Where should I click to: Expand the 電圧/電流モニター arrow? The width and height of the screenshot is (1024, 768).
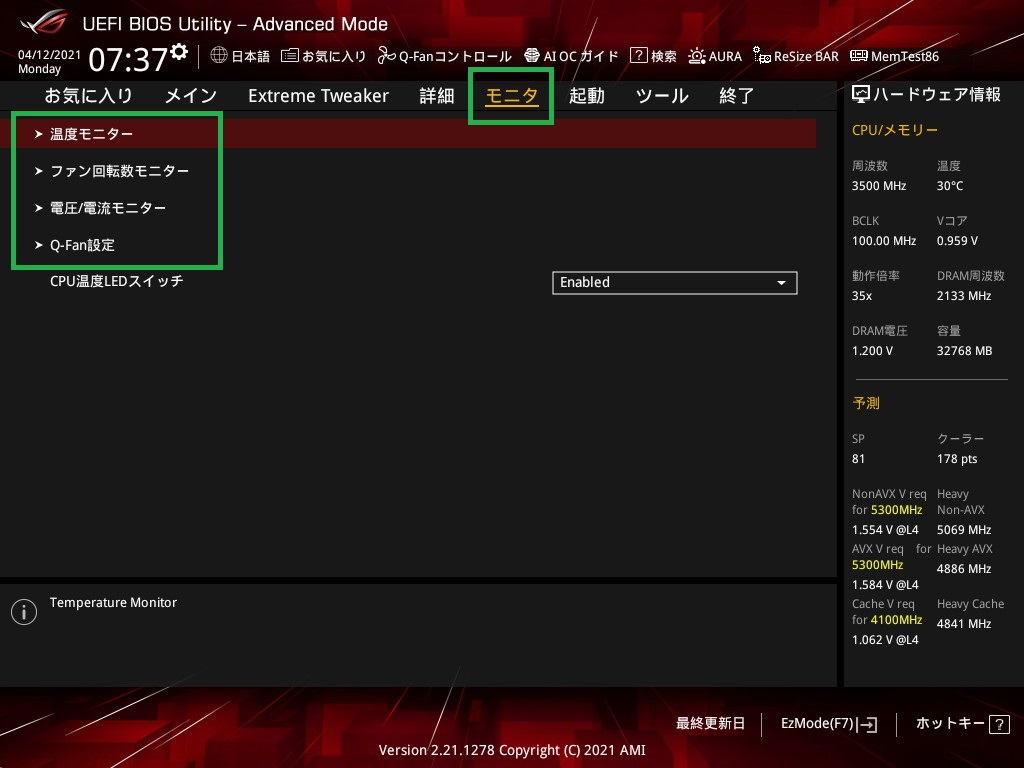tap(39, 208)
